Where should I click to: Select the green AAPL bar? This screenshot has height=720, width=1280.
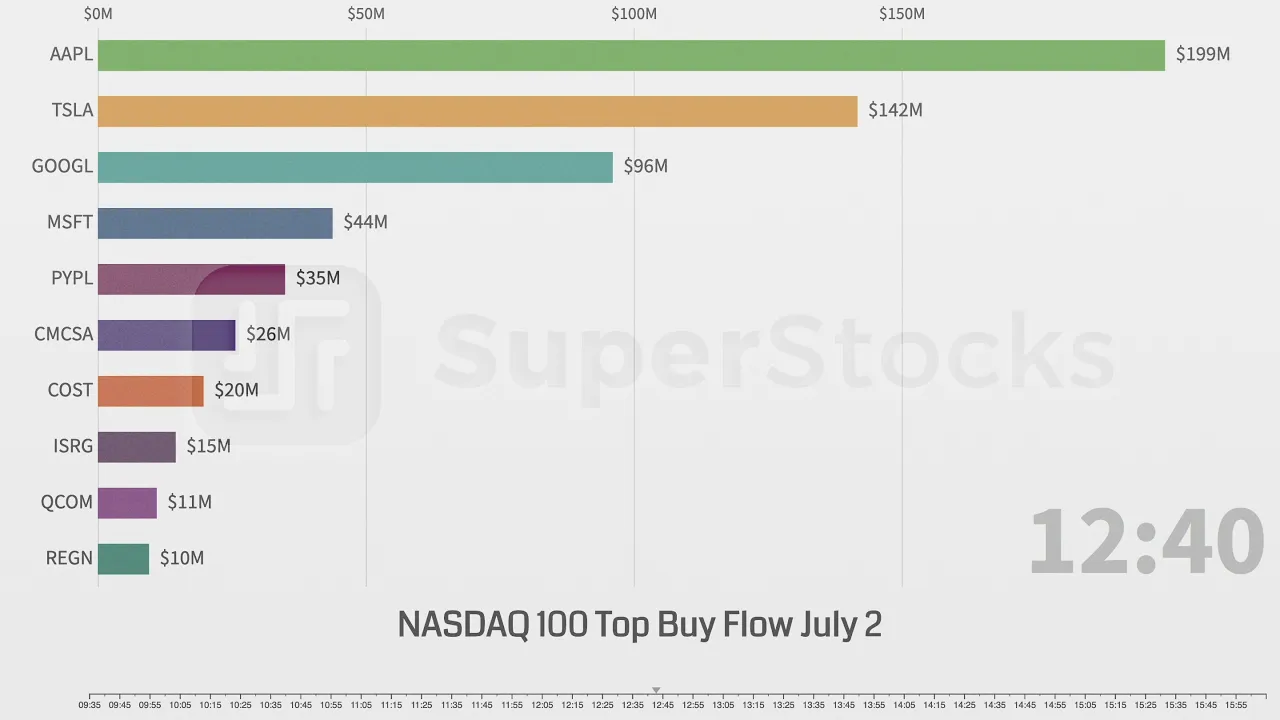(x=631, y=55)
